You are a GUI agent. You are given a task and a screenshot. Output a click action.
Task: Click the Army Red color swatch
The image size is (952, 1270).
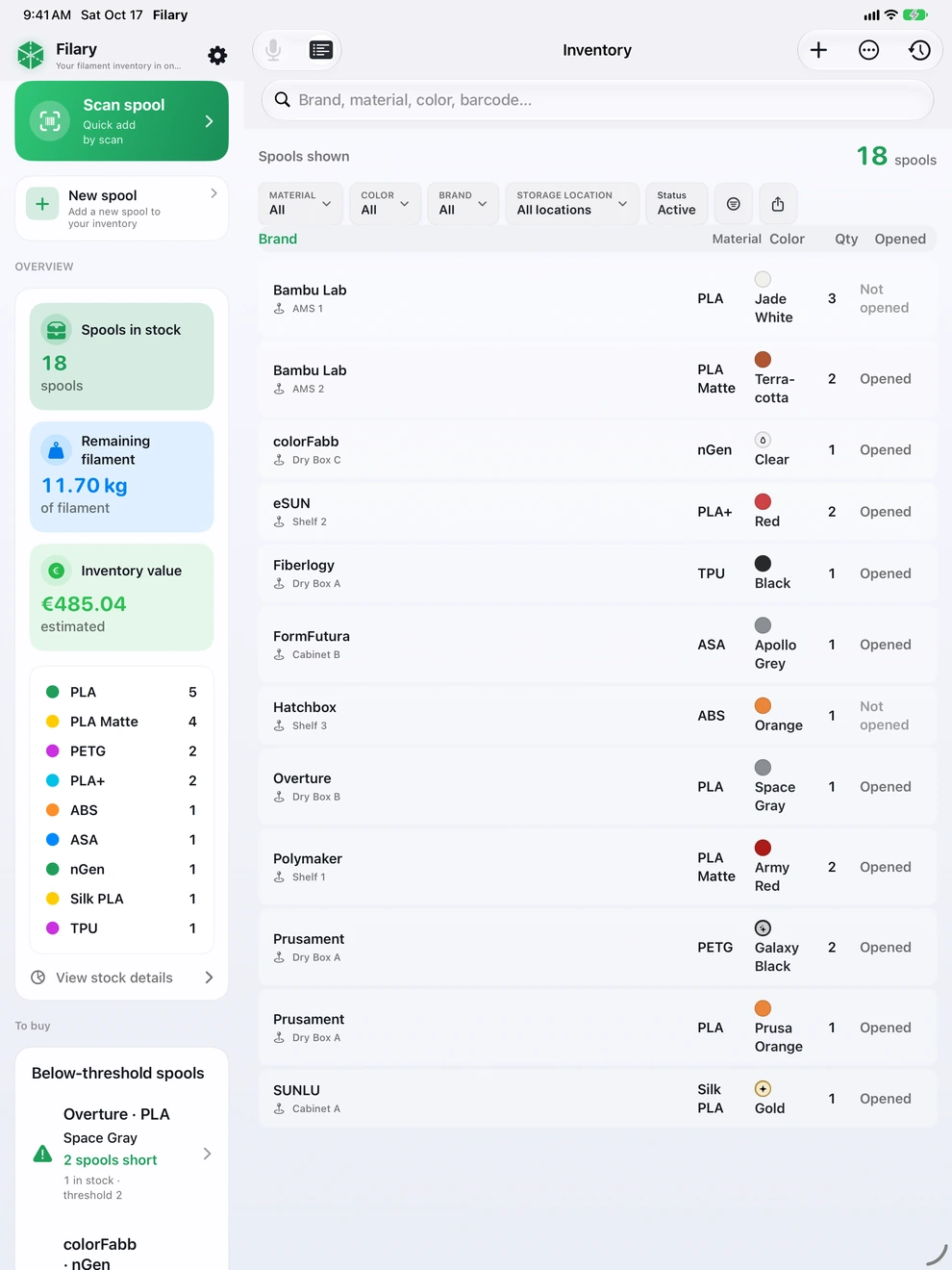763,848
